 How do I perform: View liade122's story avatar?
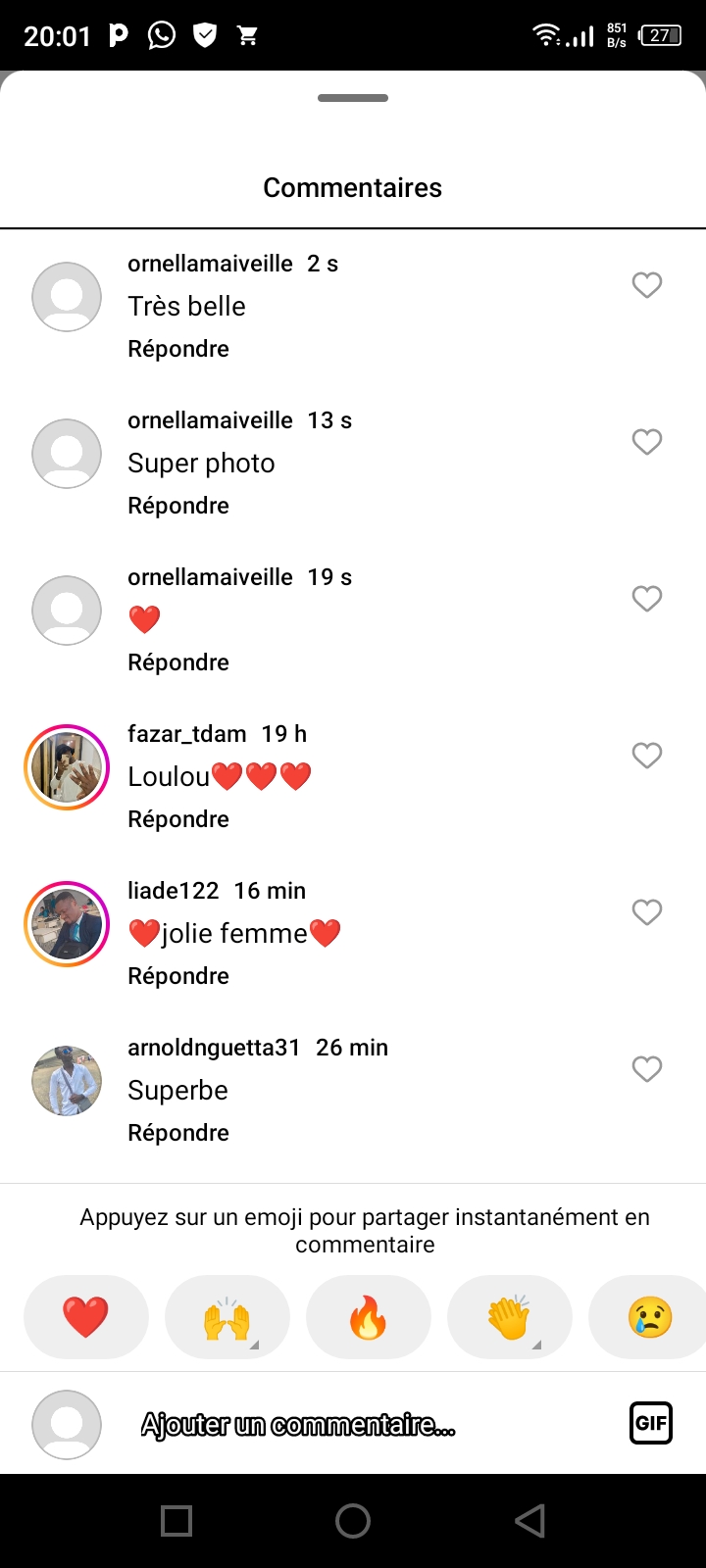pyautogui.click(x=67, y=924)
